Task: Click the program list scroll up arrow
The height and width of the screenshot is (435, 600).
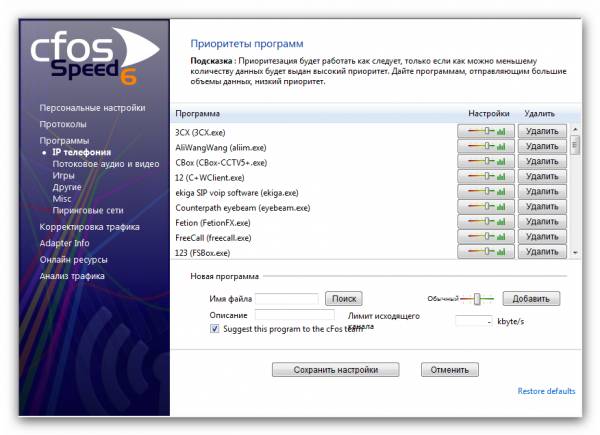Action: point(575,129)
